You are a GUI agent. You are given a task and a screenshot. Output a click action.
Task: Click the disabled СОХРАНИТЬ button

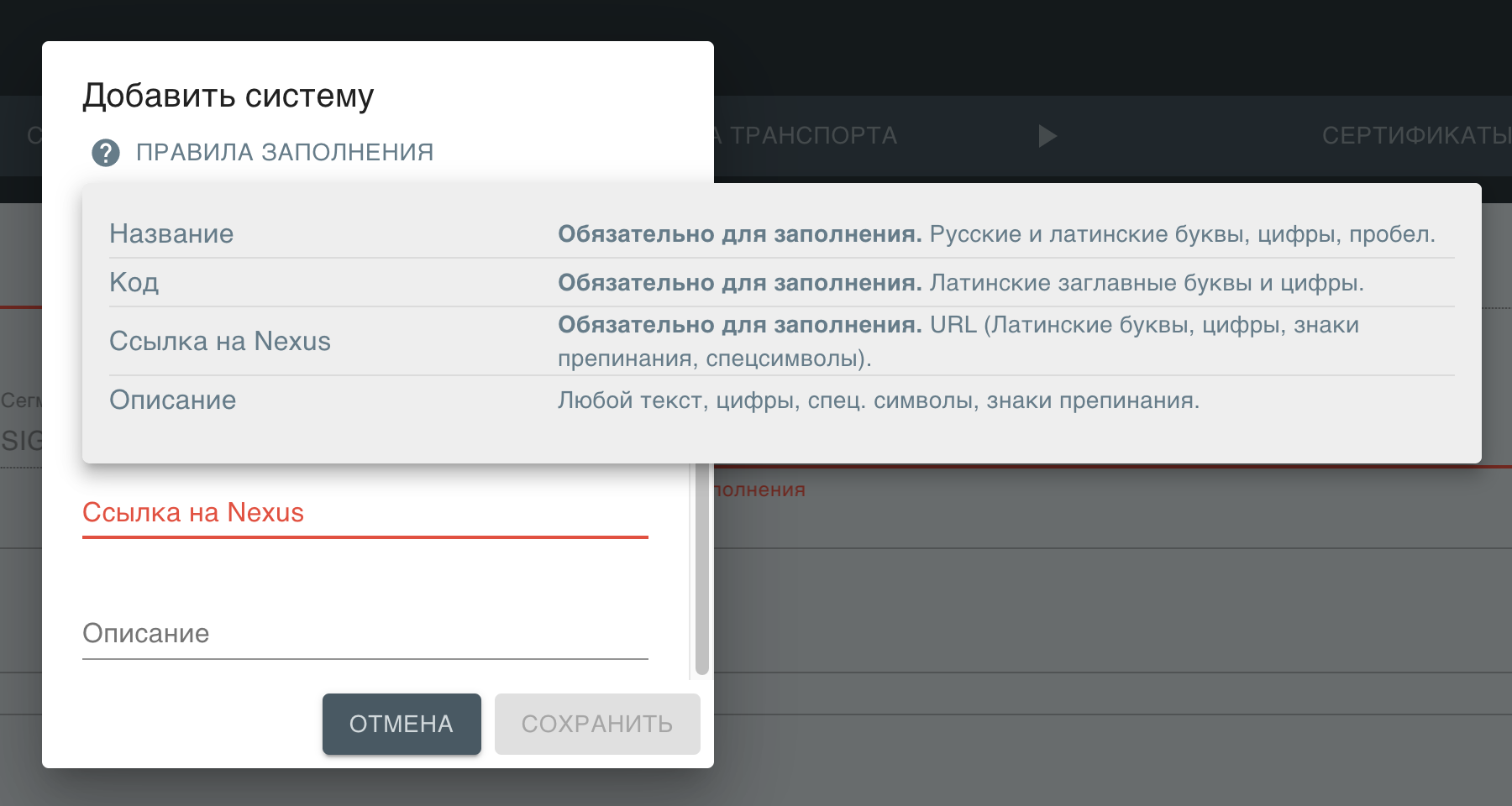tap(596, 724)
